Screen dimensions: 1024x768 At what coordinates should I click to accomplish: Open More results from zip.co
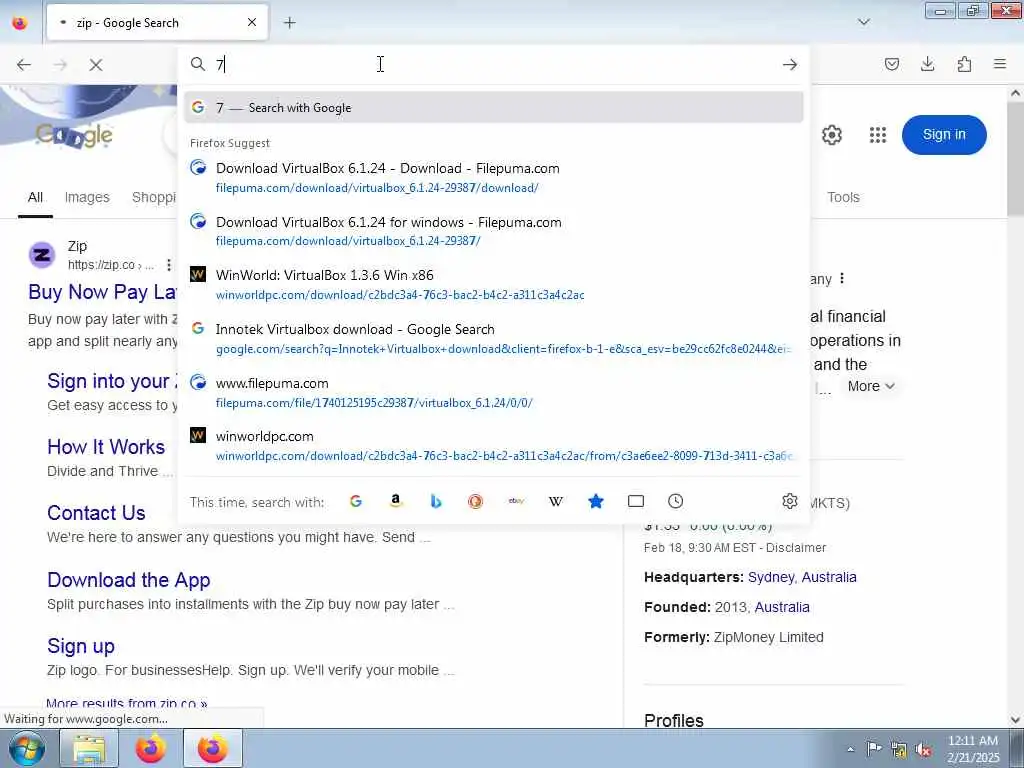[x=127, y=704]
